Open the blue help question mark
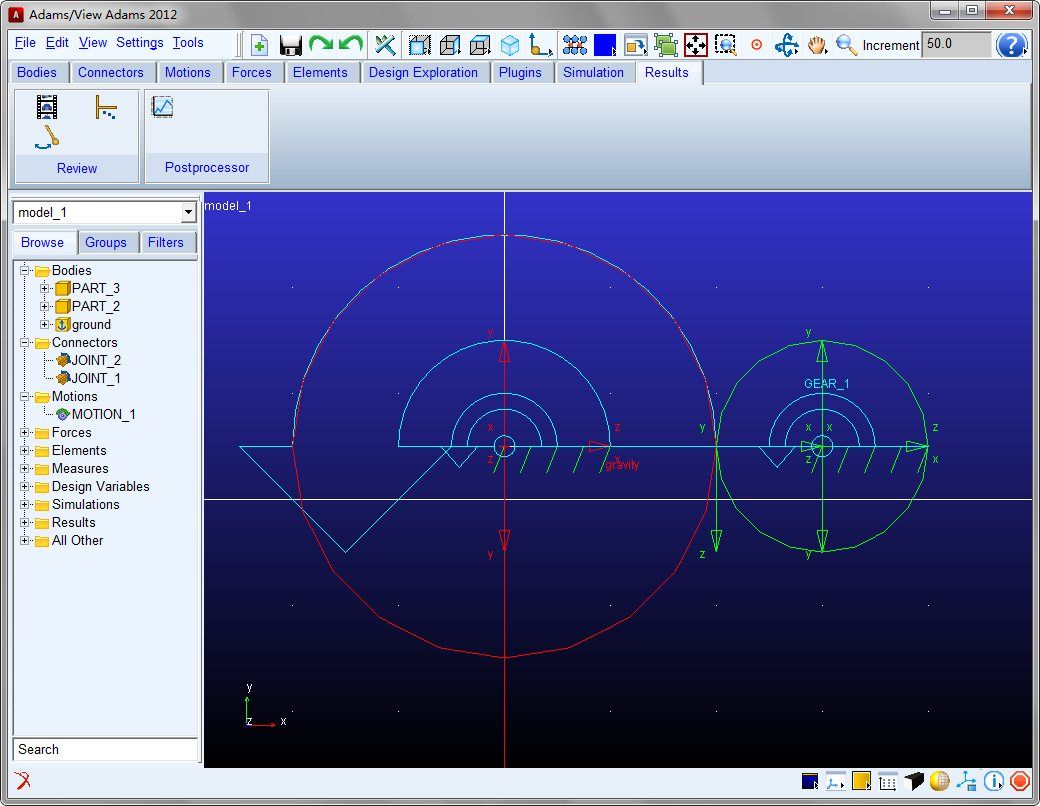 pos(1012,45)
